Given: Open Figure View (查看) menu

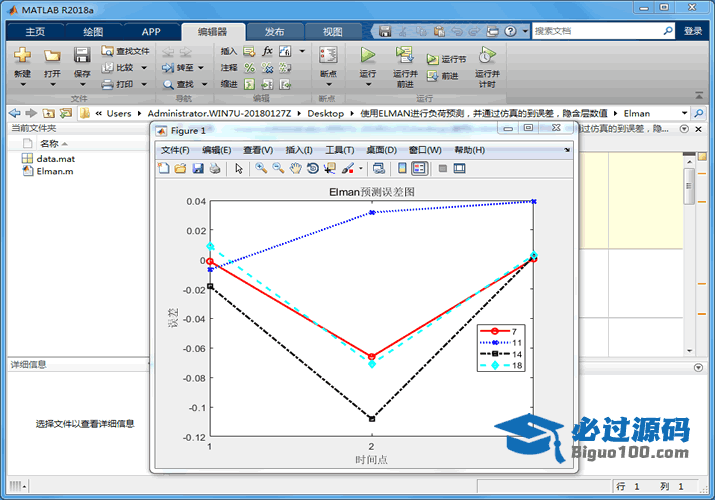Looking at the screenshot, I should point(258,150).
